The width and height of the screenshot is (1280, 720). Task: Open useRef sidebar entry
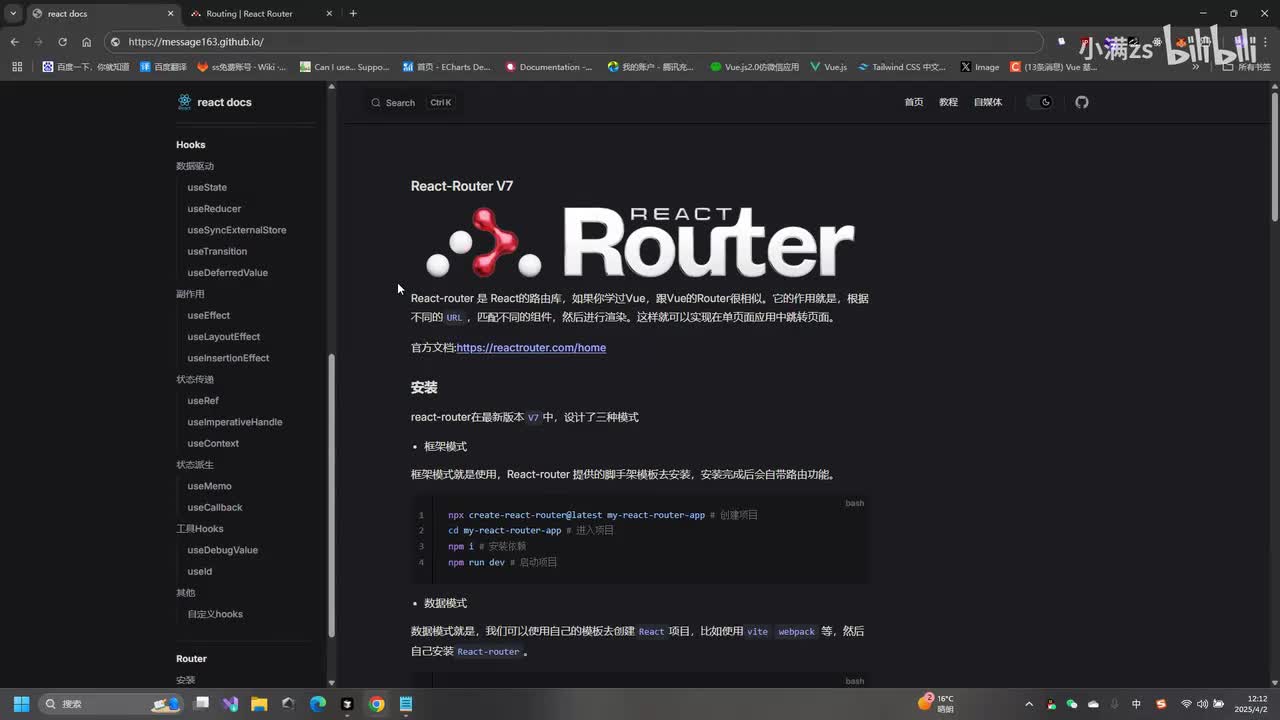pyautogui.click(x=203, y=401)
